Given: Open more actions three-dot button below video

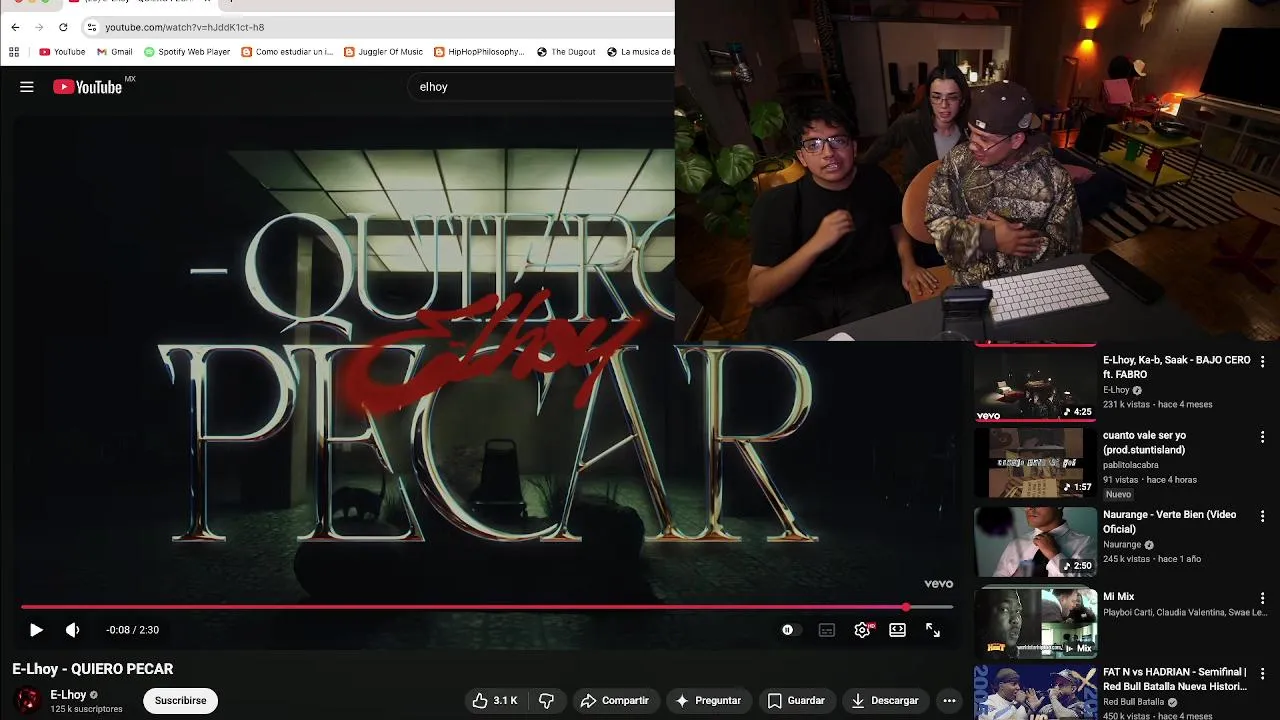Looking at the screenshot, I should coord(949,701).
